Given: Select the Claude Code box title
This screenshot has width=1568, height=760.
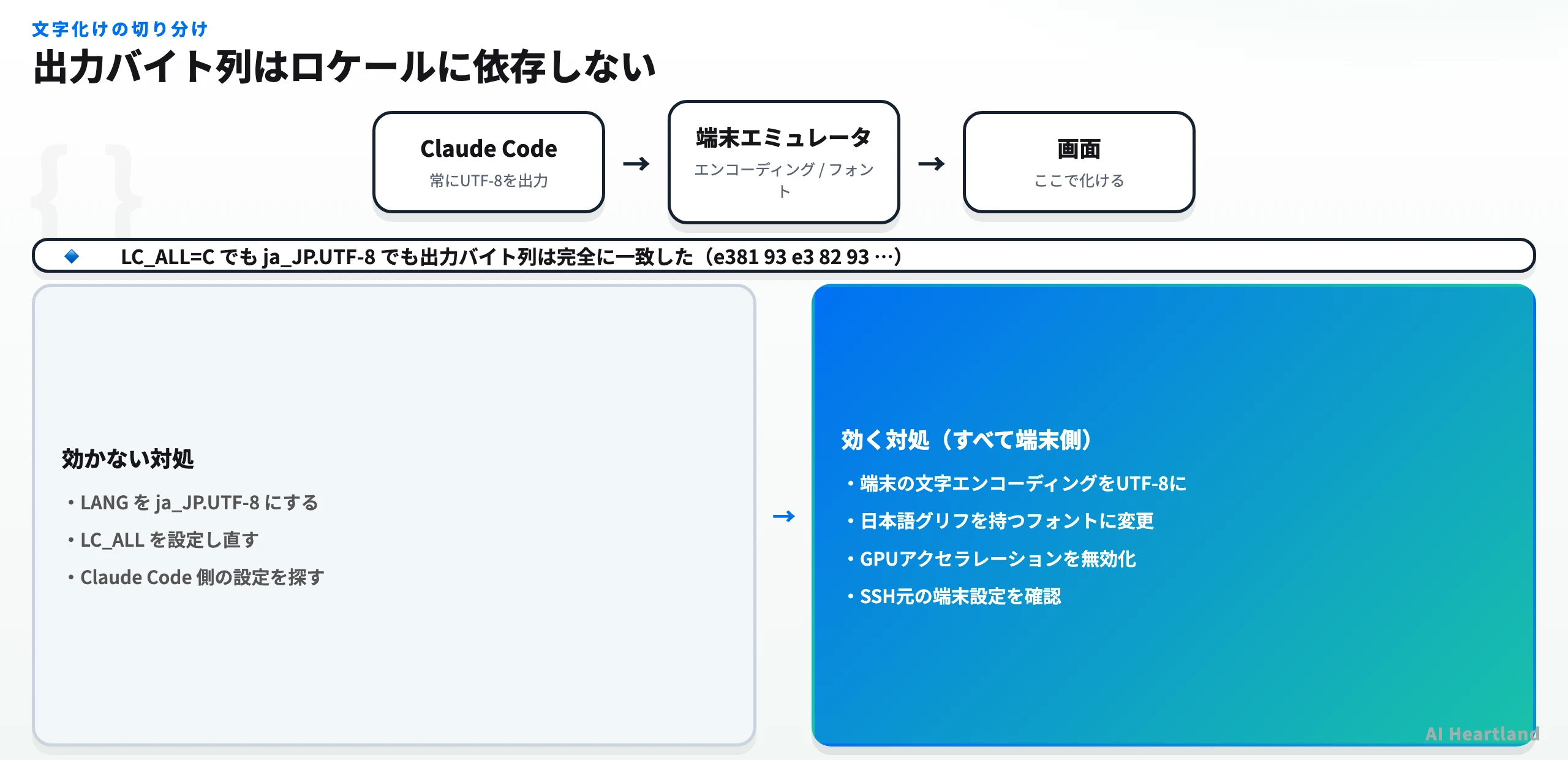Looking at the screenshot, I should tap(489, 149).
